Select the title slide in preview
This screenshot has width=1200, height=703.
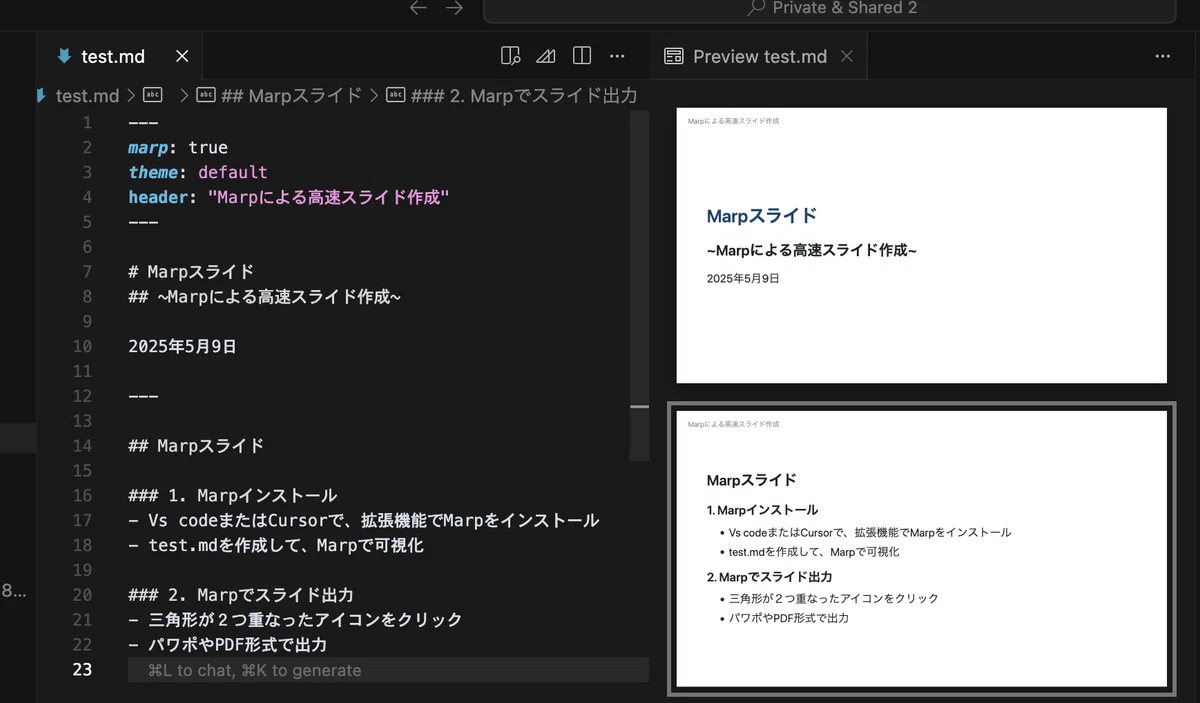(922, 245)
